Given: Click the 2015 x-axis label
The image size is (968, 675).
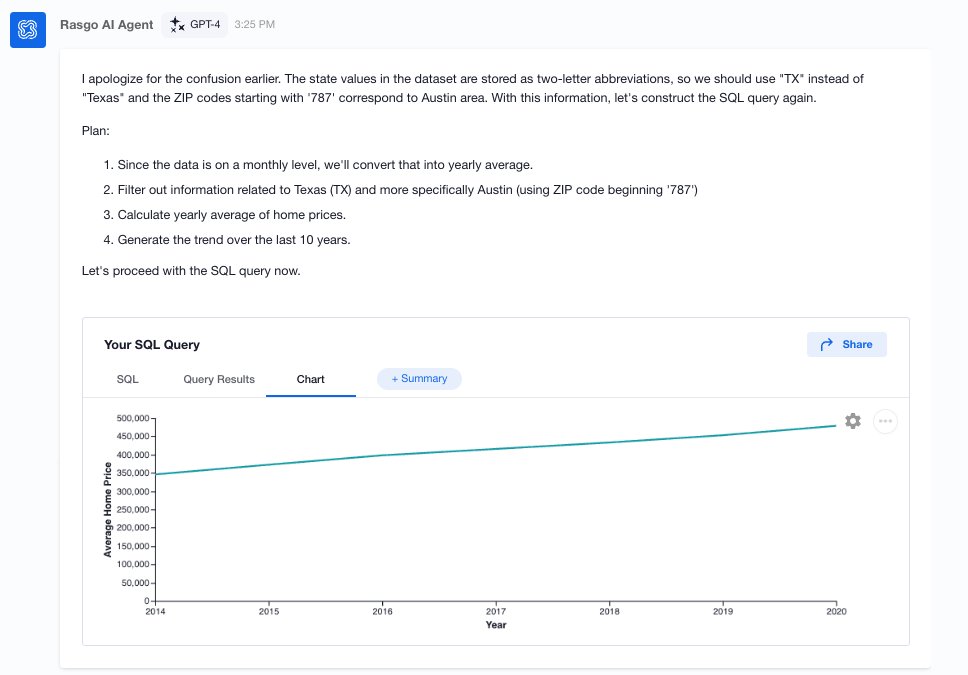Looking at the screenshot, I should tap(269, 611).
